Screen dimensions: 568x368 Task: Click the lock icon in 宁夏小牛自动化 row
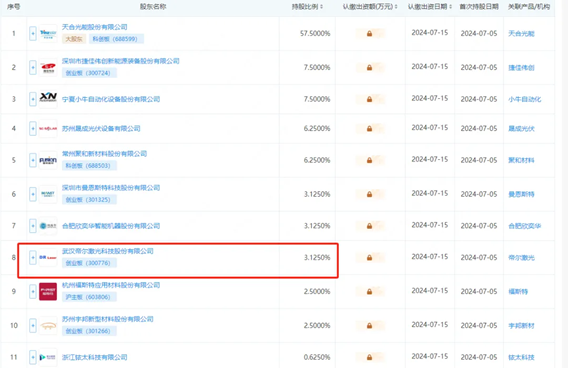pyautogui.click(x=369, y=99)
